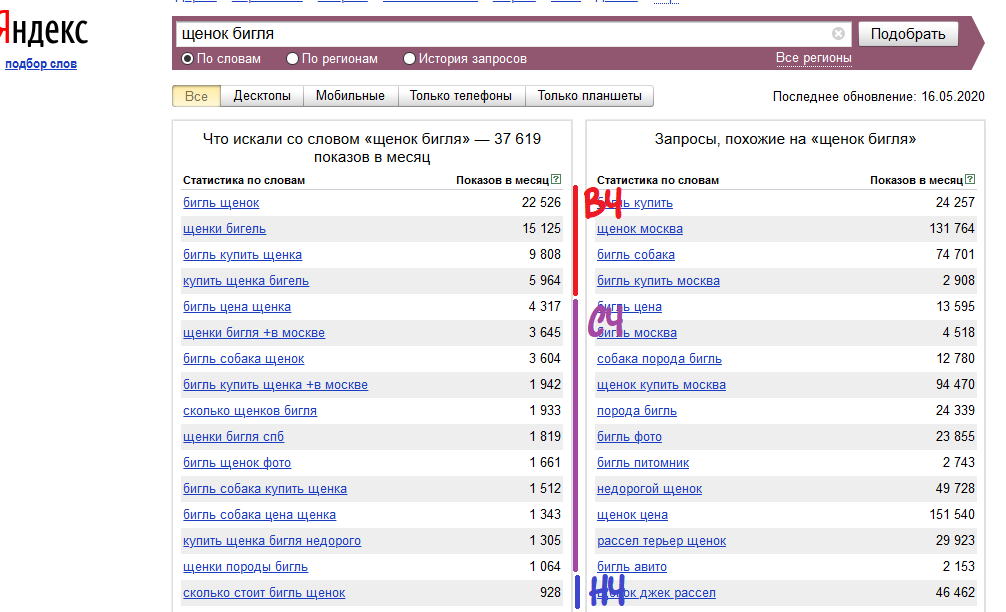Click the "бигль щенок" keyword link

pyautogui.click(x=221, y=203)
